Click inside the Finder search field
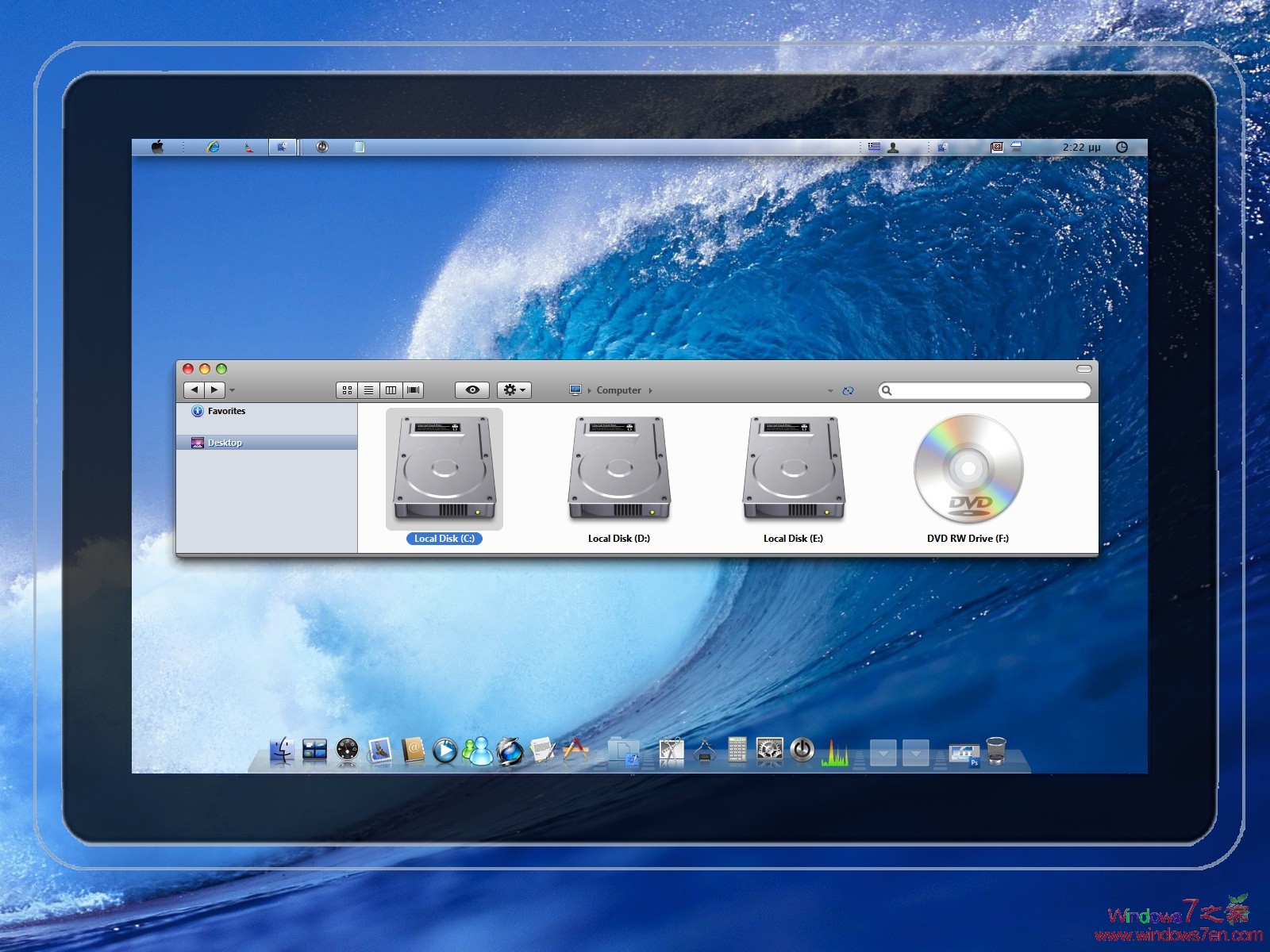This screenshot has height=952, width=1270. pos(984,390)
